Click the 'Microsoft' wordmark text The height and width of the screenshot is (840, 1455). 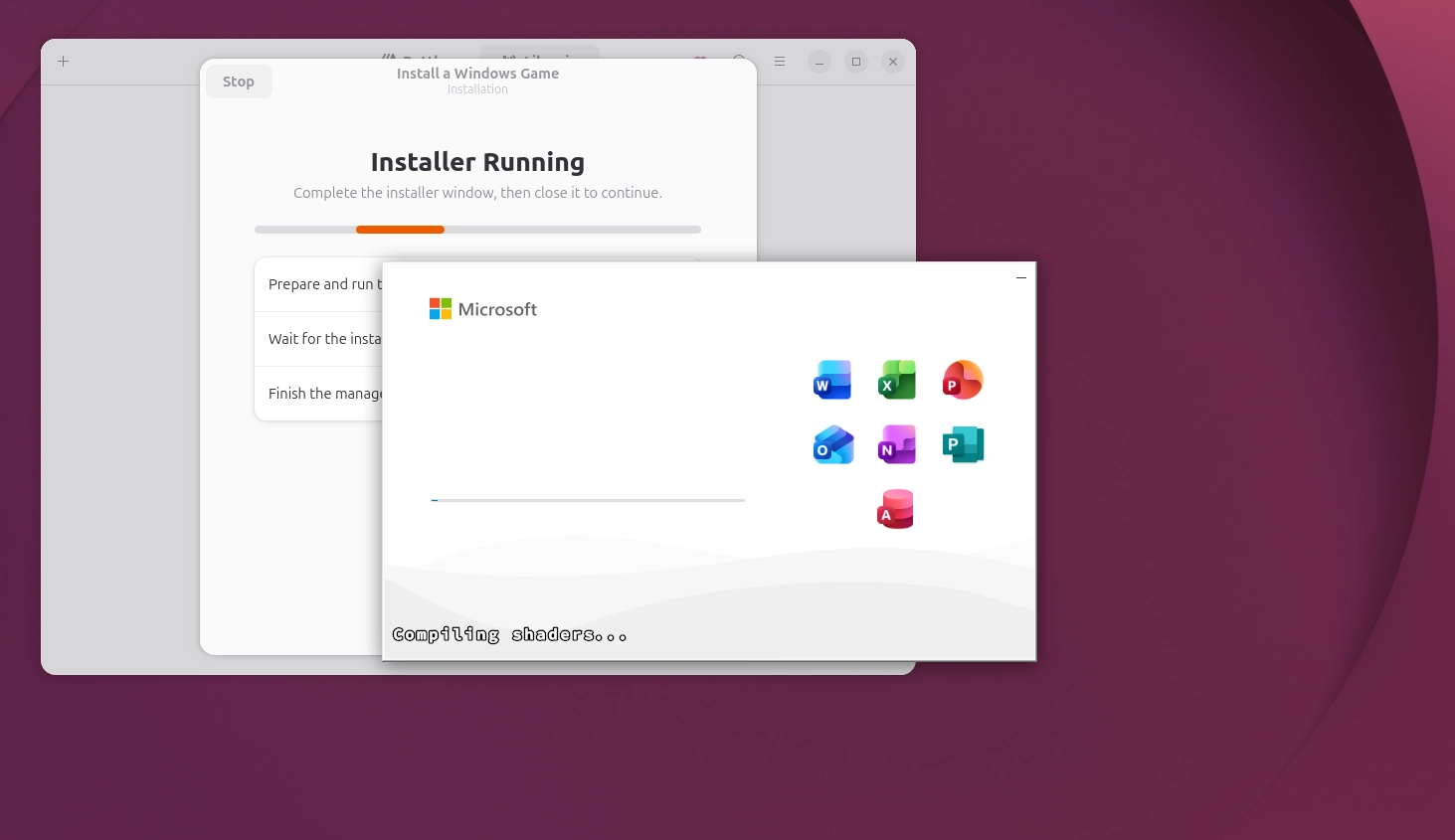pos(497,309)
